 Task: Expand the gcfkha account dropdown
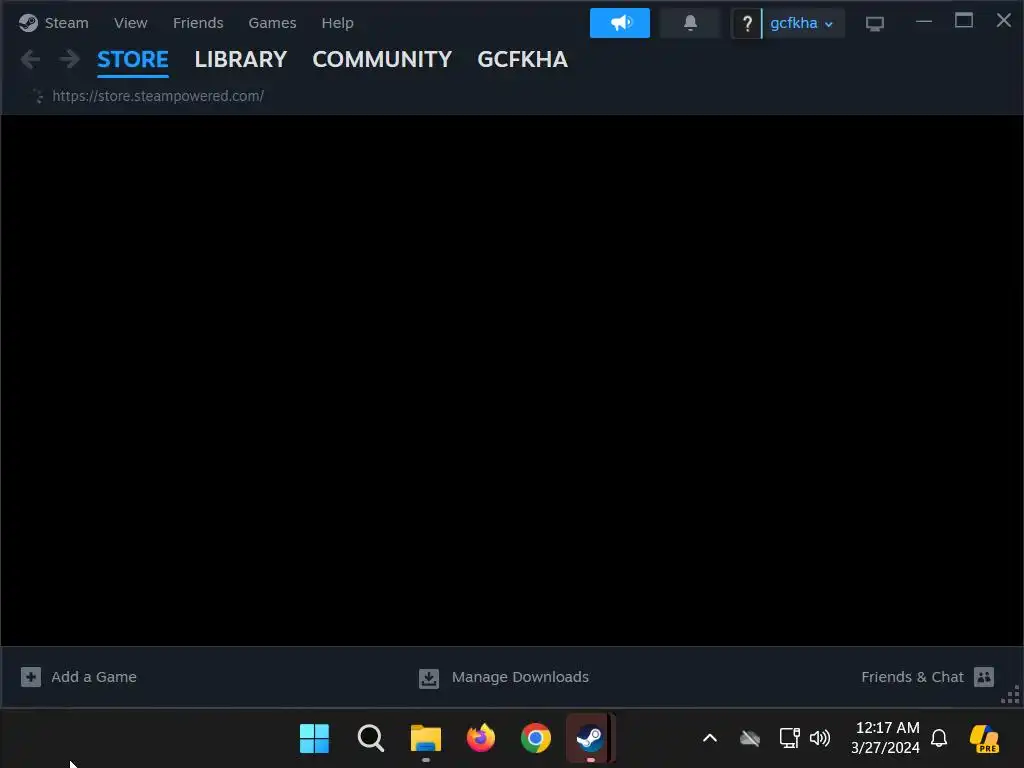(803, 24)
